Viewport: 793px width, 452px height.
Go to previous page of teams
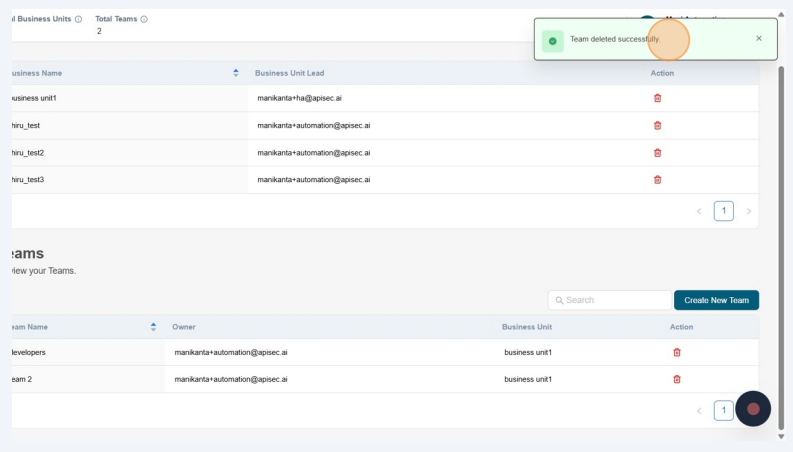699,410
